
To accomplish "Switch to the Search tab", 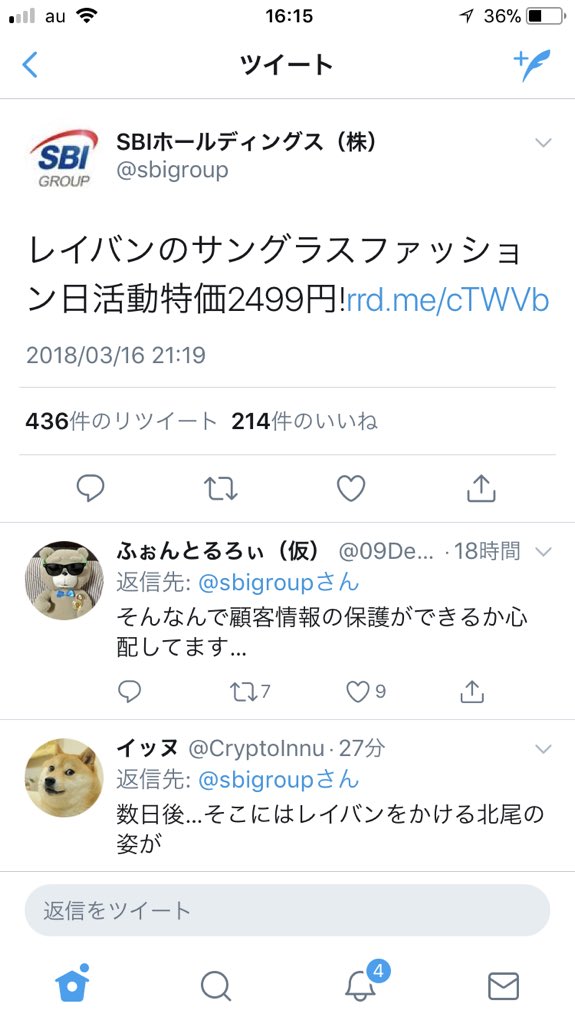I will click(216, 985).
